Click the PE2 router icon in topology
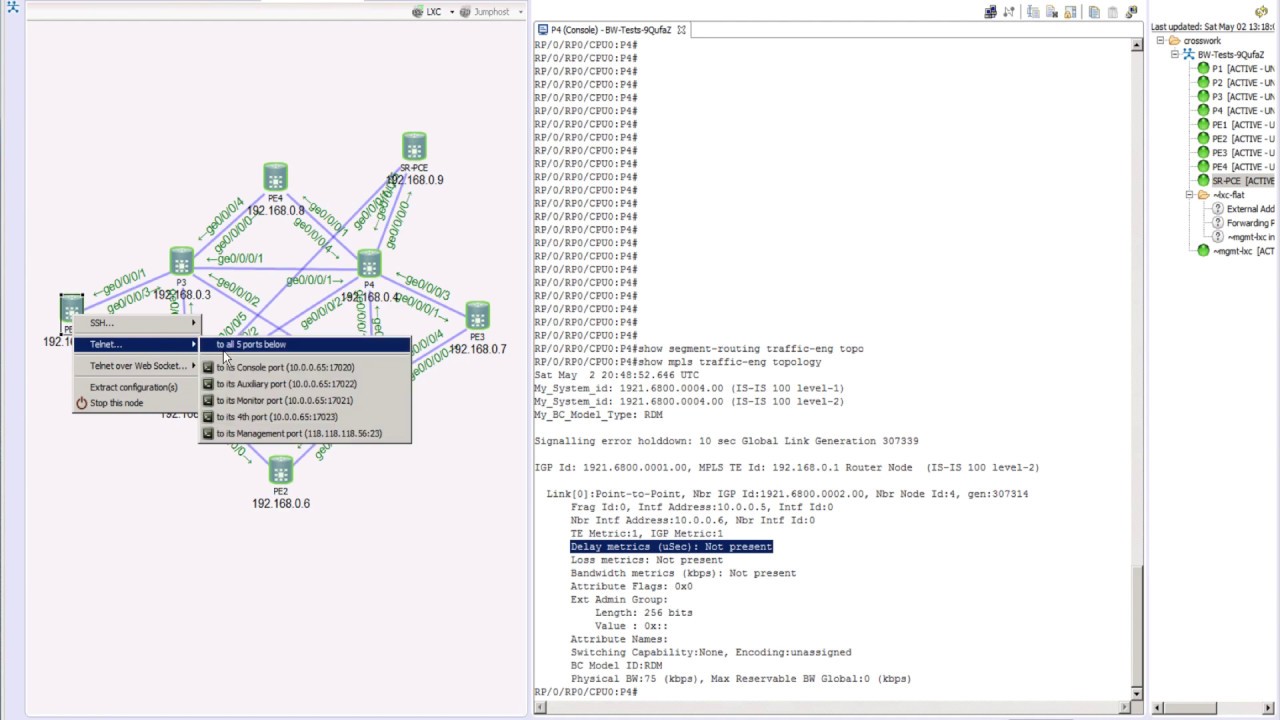Image resolution: width=1280 pixels, height=720 pixels. (x=280, y=469)
